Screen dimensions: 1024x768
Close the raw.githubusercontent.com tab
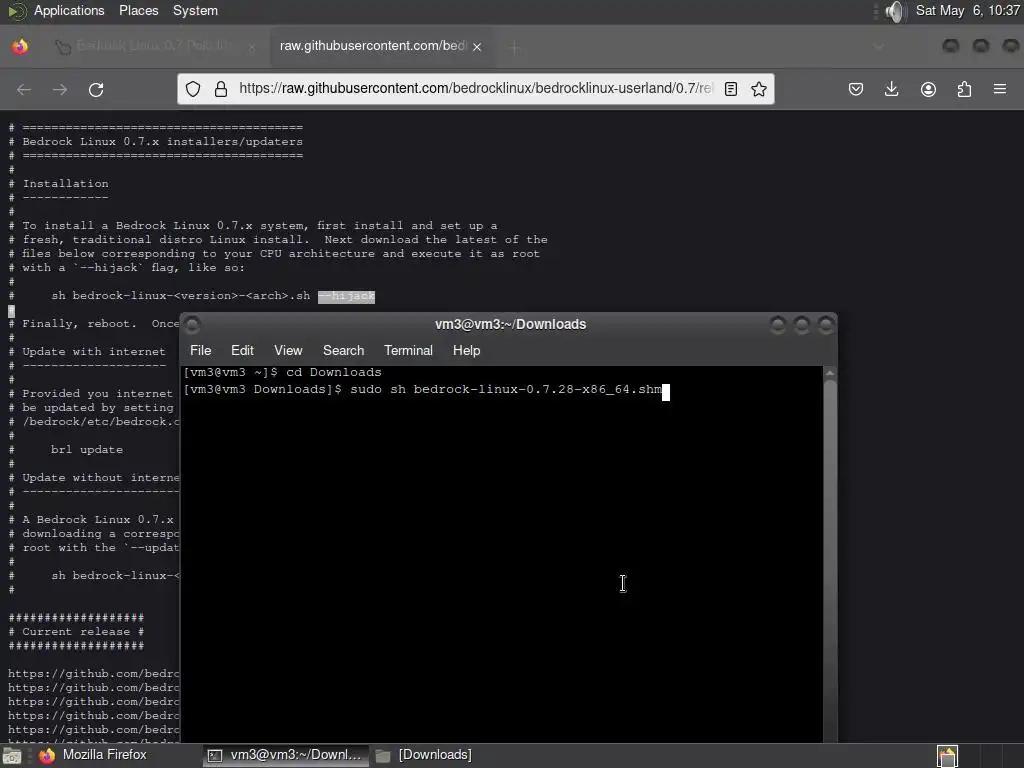coord(477,47)
